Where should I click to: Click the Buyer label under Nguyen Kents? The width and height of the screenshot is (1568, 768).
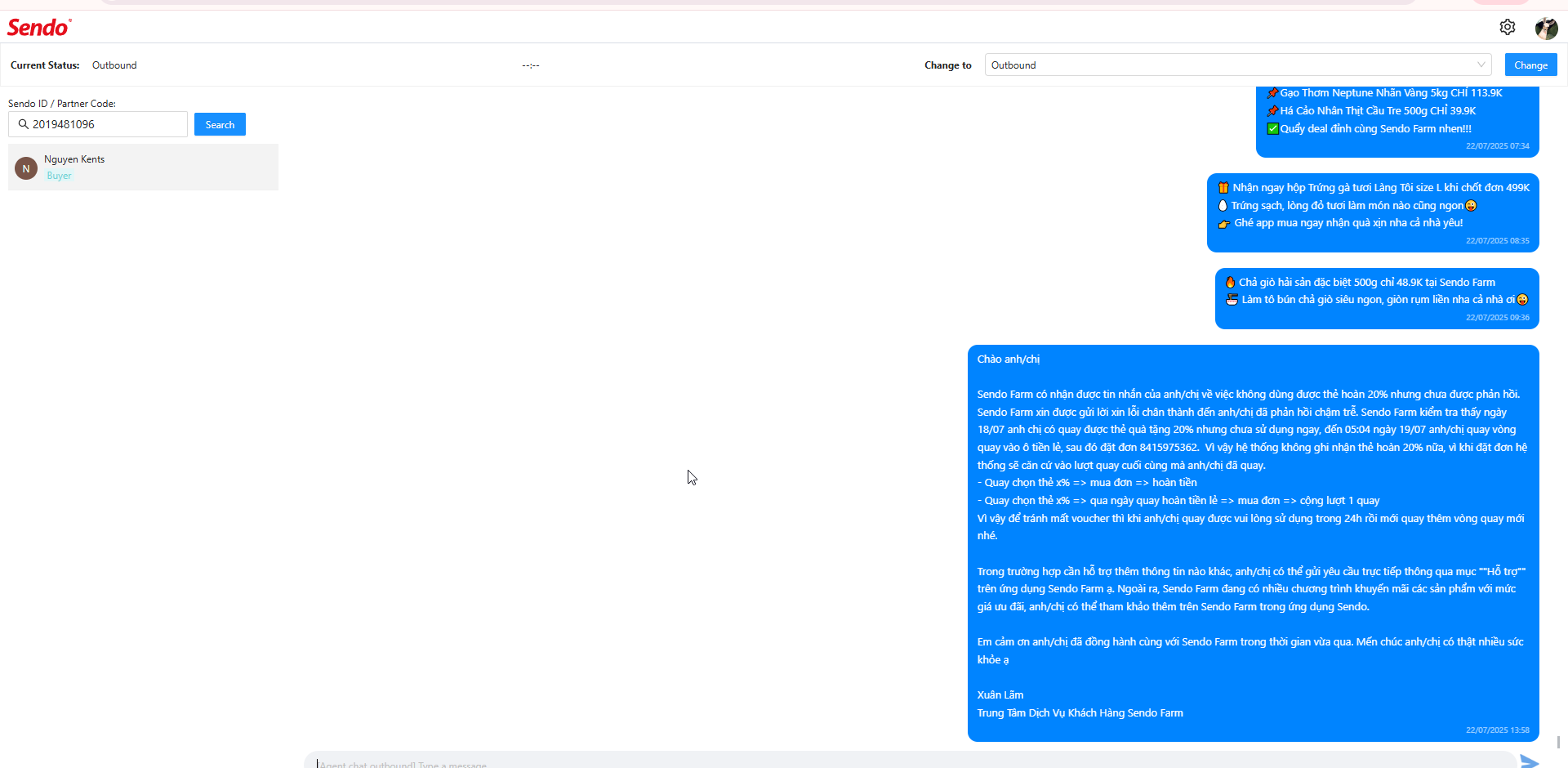coord(59,176)
